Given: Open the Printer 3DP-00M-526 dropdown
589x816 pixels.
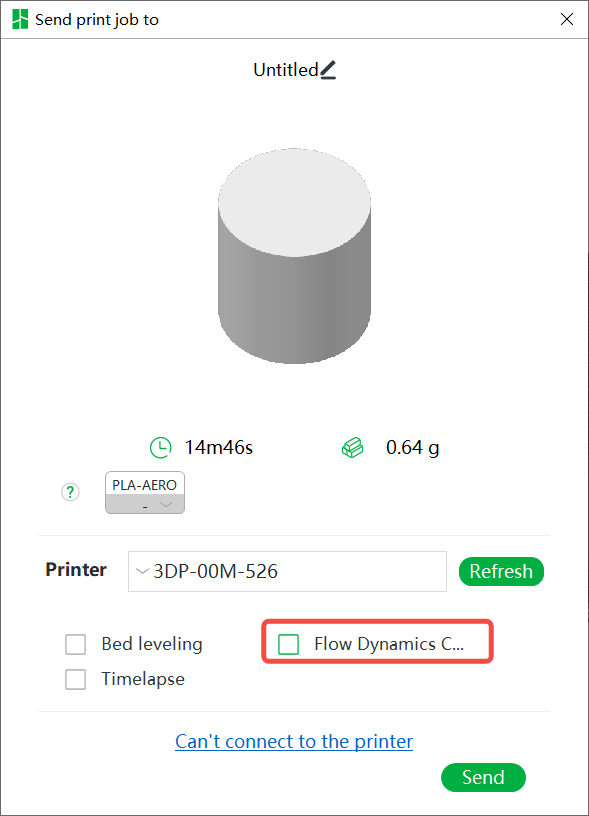Looking at the screenshot, I should point(287,571).
